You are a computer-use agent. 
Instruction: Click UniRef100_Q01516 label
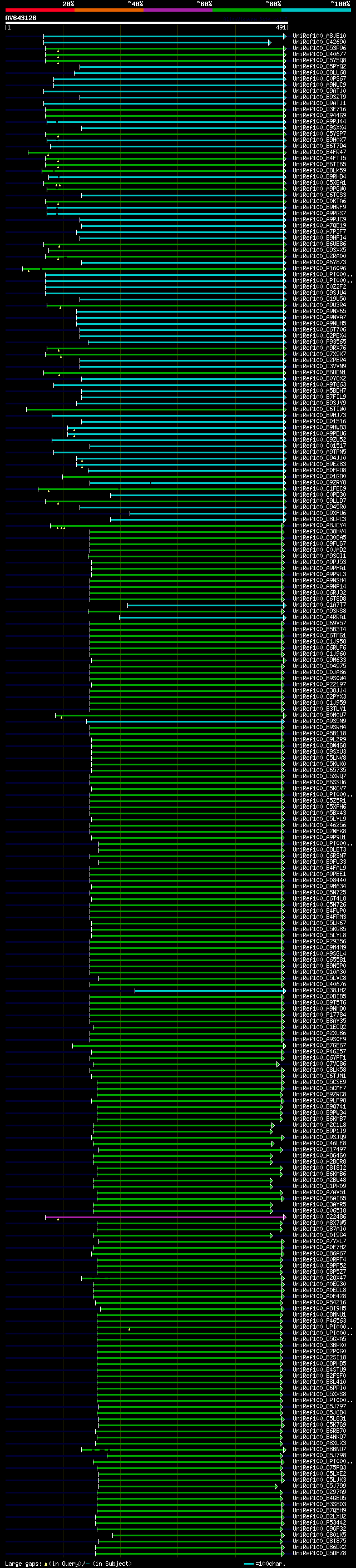pos(319,422)
